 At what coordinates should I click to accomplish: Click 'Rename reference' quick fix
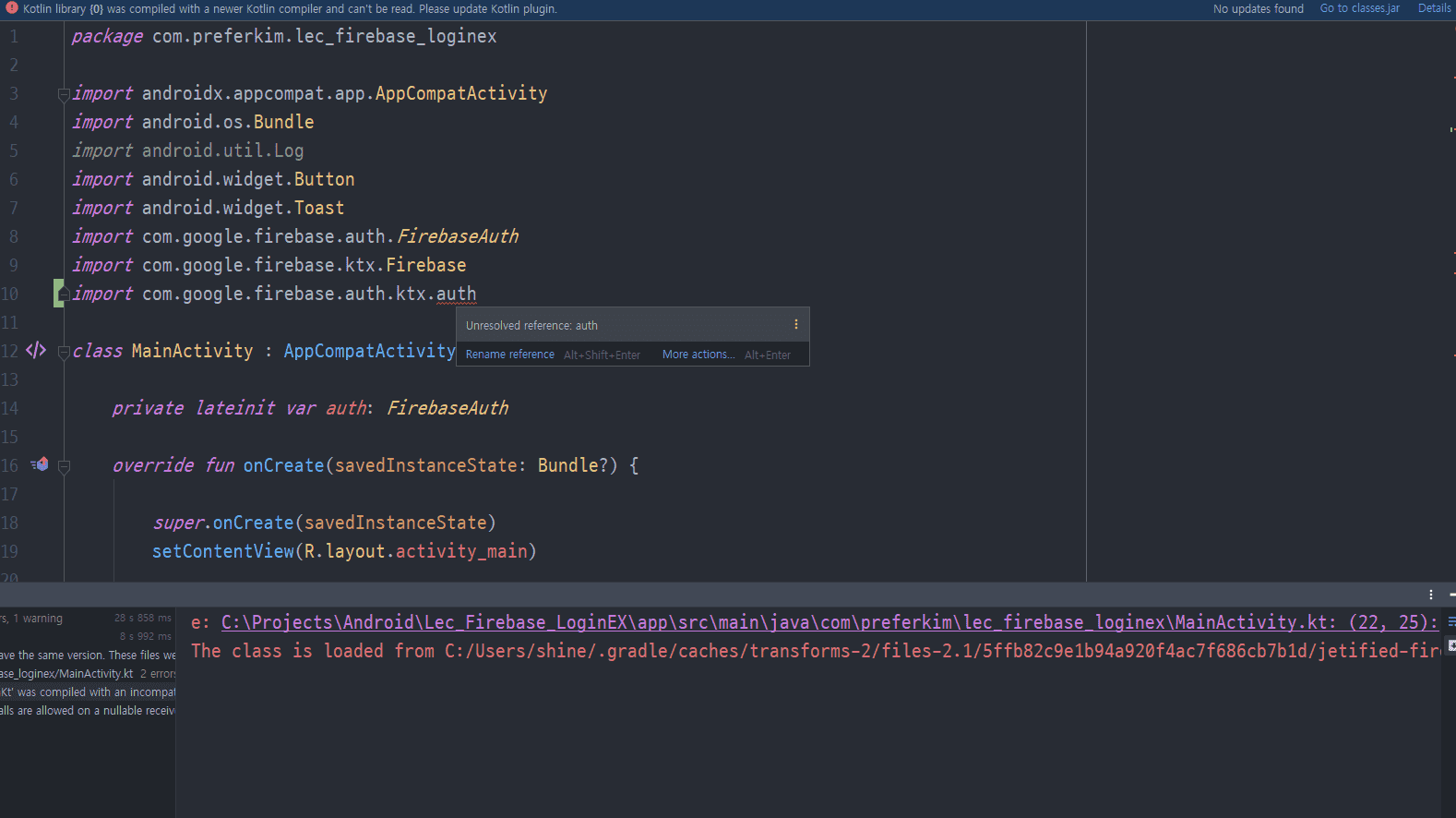(x=509, y=355)
